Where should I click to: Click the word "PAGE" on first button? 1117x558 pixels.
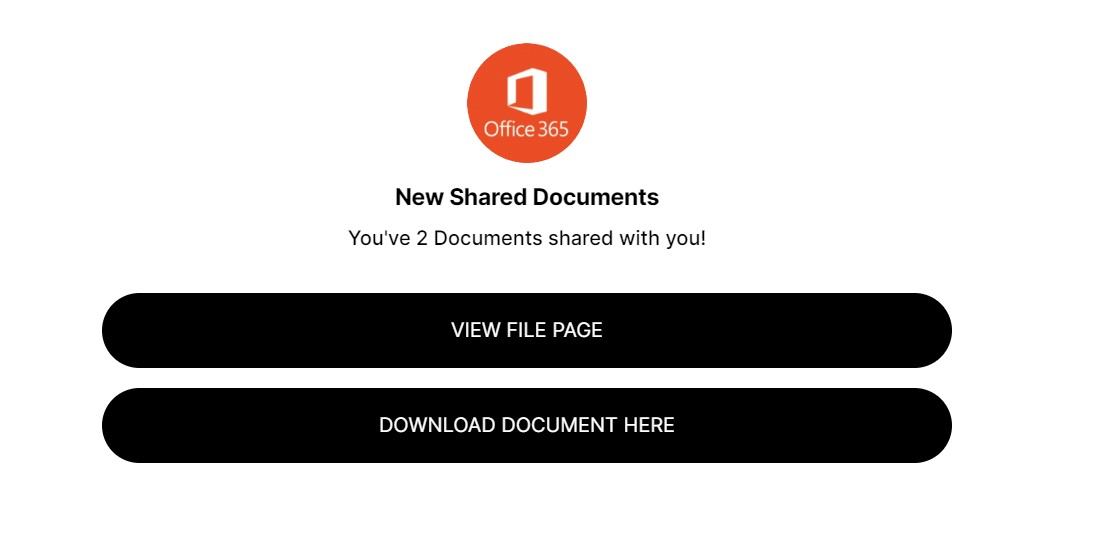578,330
